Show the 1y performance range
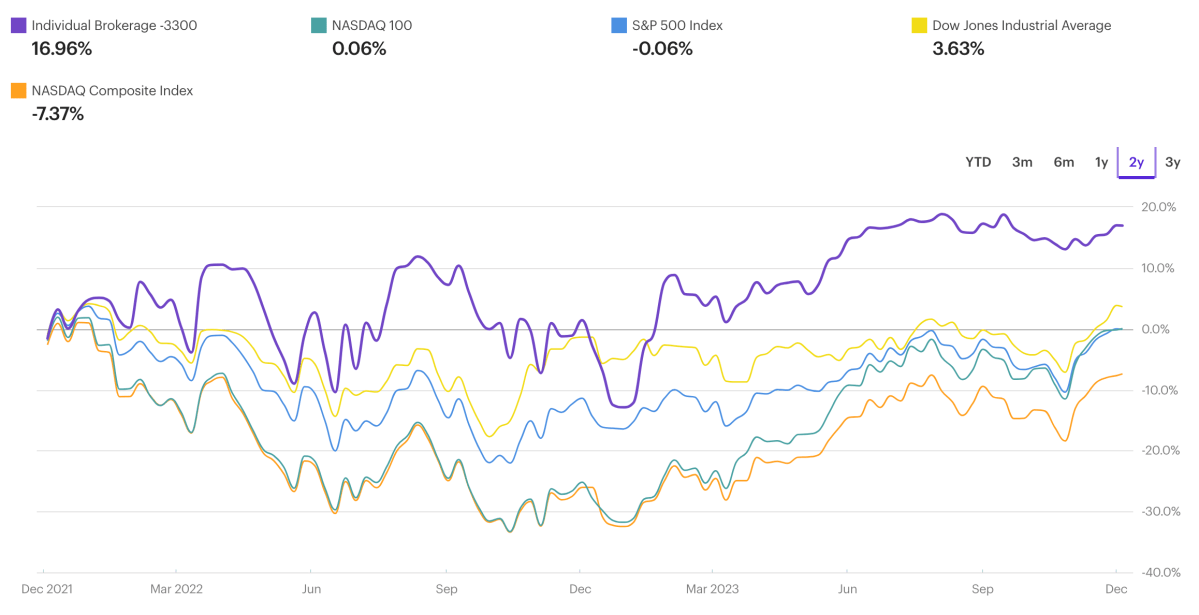 (x=1101, y=162)
